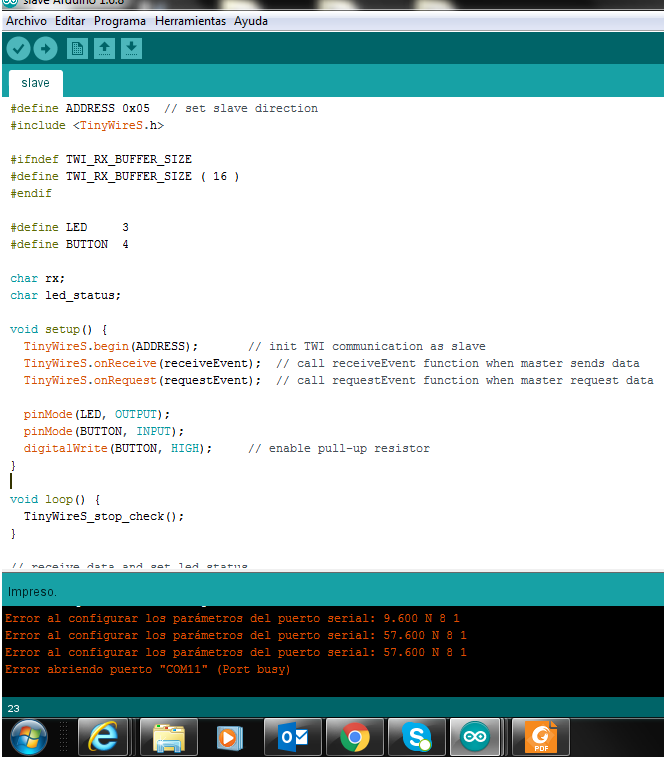
Task: Click the line number 23 in the footer
Action: pyautogui.click(x=14, y=708)
